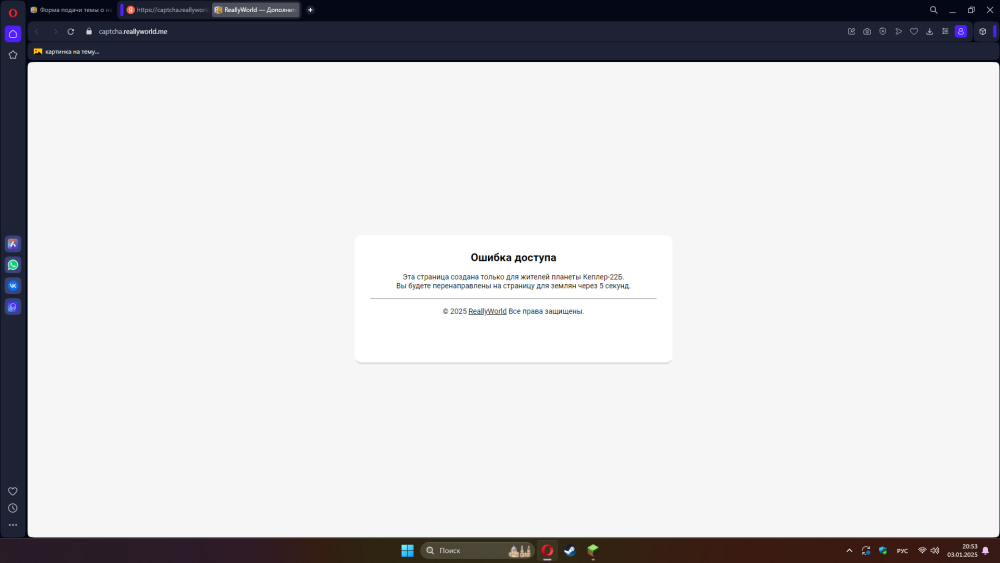This screenshot has width=1000, height=563.
Task: Open Minecraft block icon in taskbar
Action: 593,550
